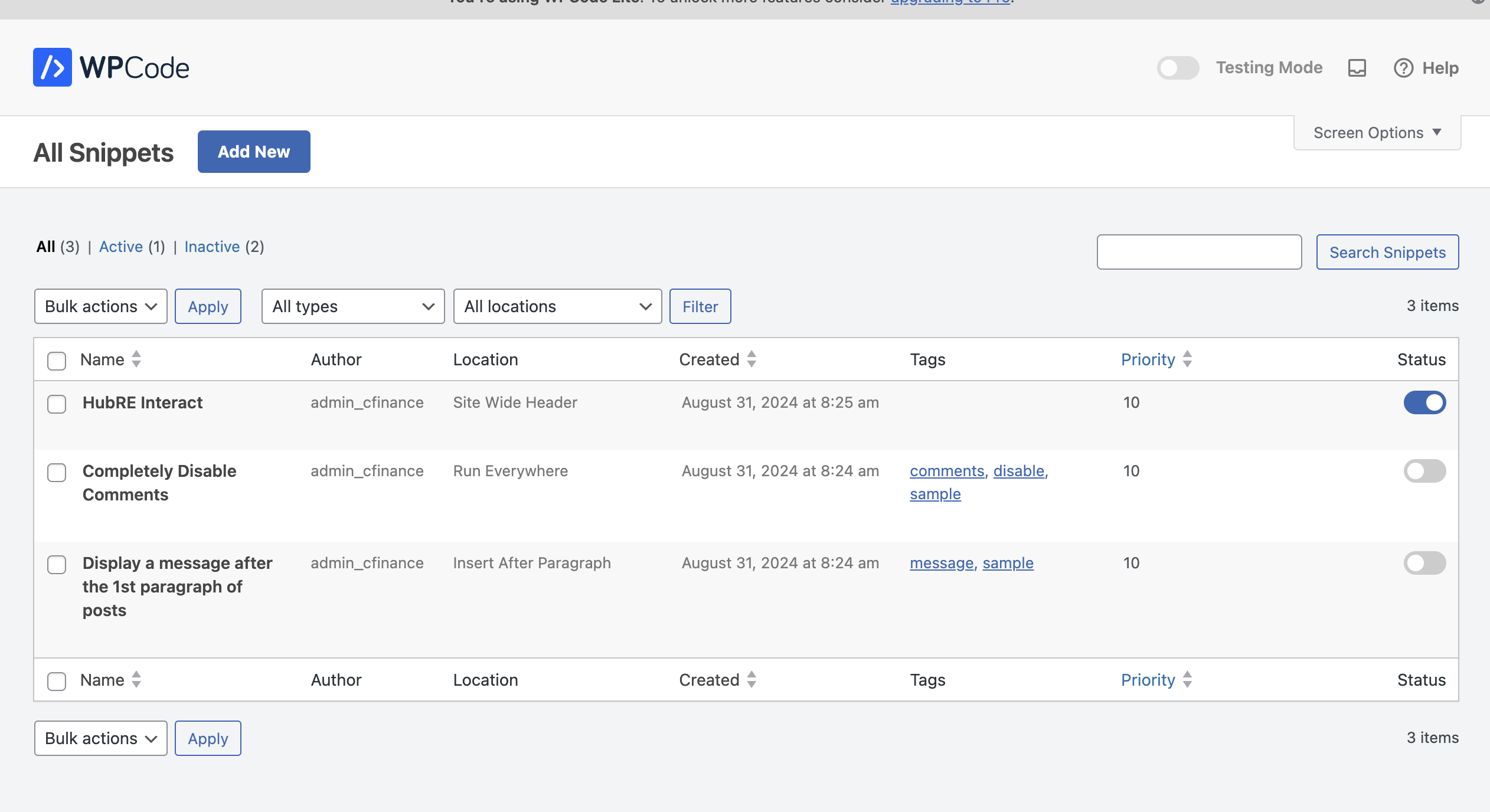
Task: Show Active snippets filter
Action: pos(121,247)
